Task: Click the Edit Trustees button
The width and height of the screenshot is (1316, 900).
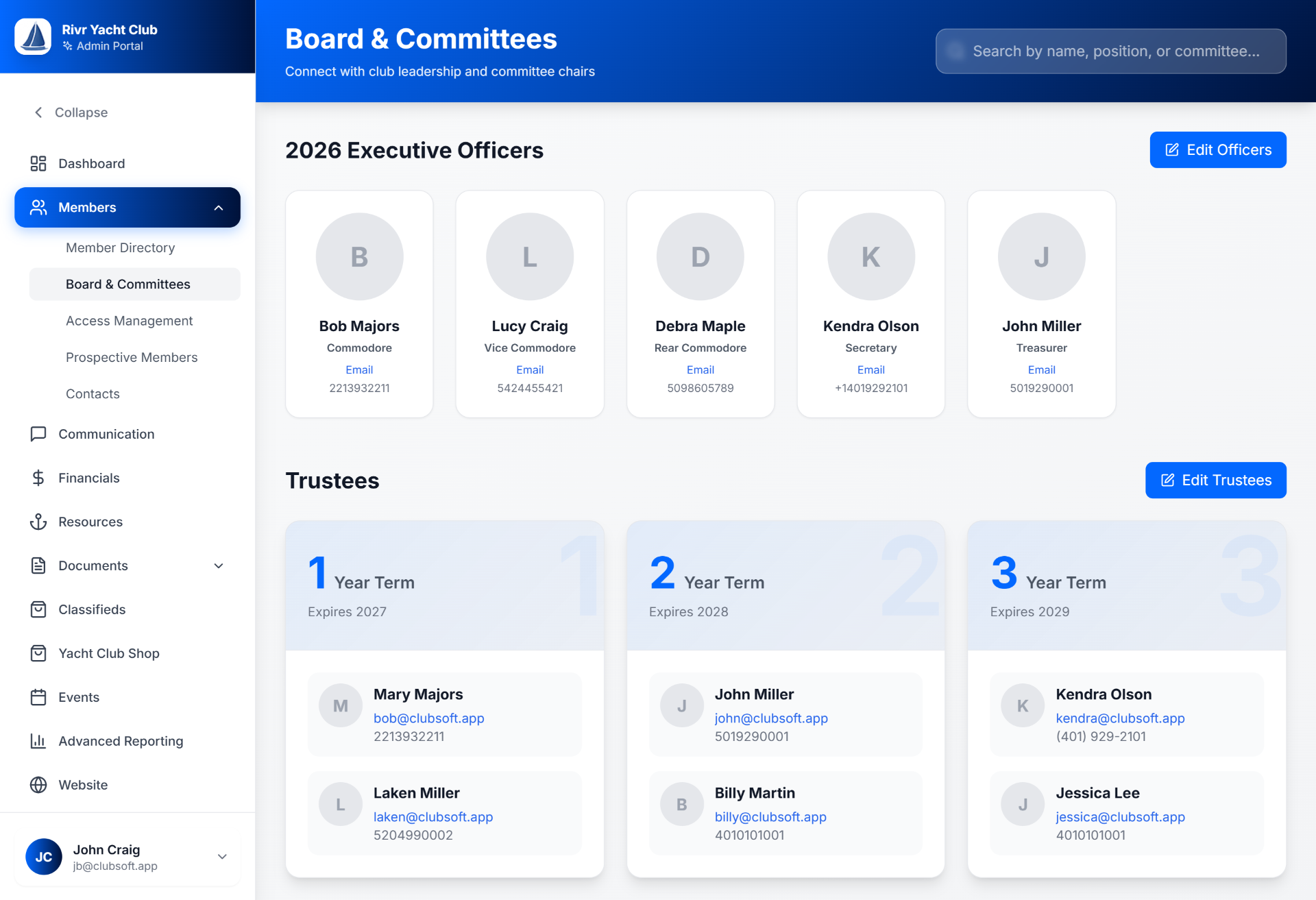Action: pyautogui.click(x=1215, y=480)
